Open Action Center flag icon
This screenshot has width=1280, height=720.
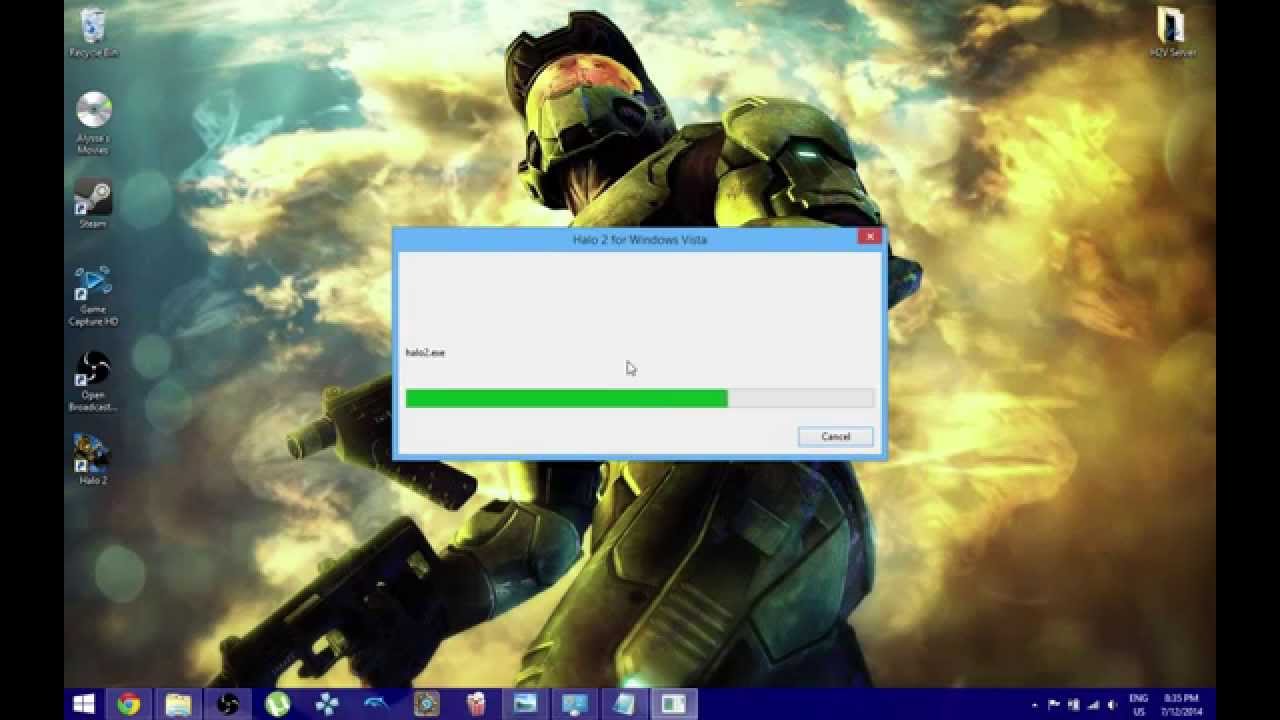(1053, 705)
